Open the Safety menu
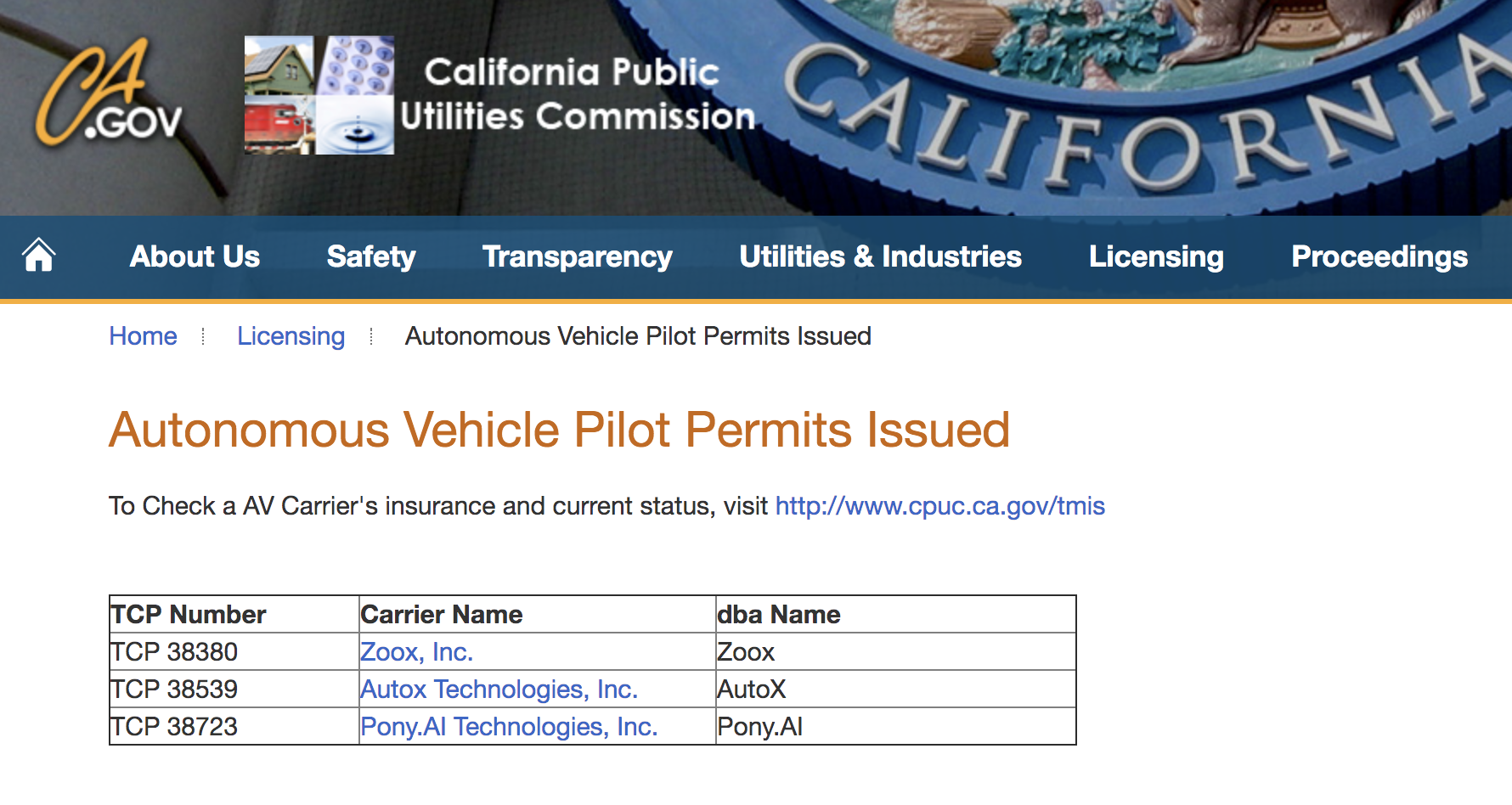Image resolution: width=1512 pixels, height=805 pixels. click(371, 256)
